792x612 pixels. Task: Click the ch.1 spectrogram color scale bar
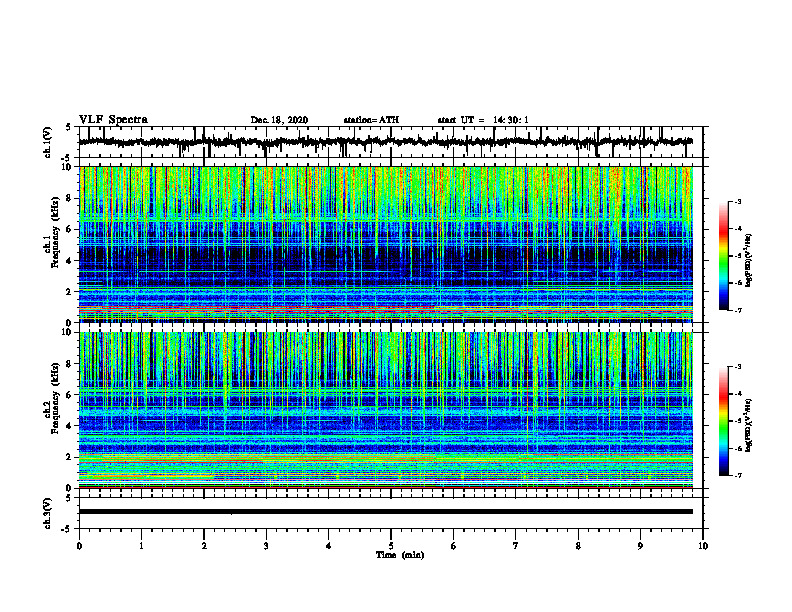(x=724, y=256)
